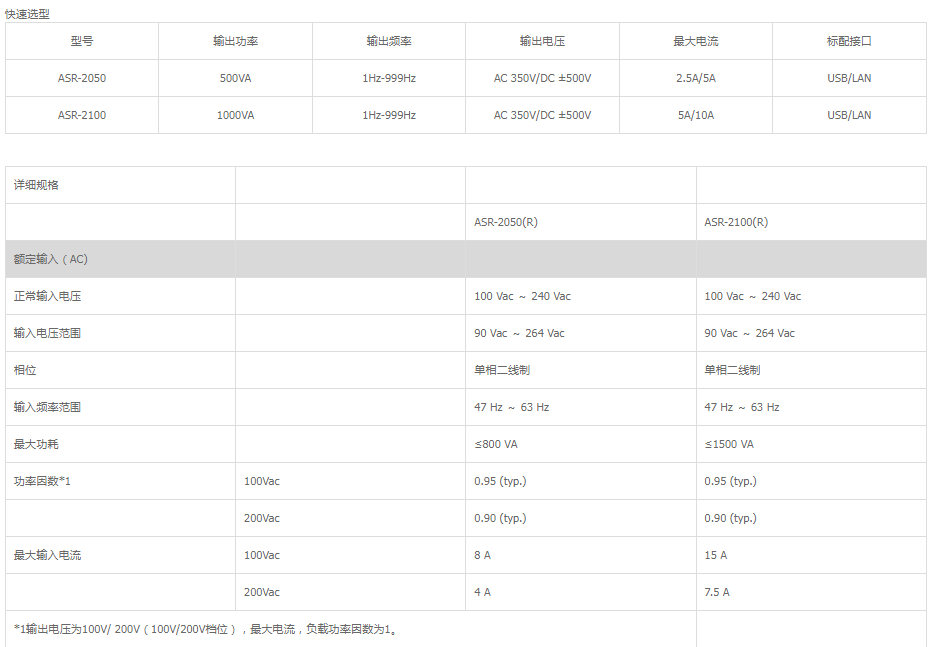This screenshot has width=929, height=647.
Task: Select the '8 A' input current value
Action: (x=482, y=555)
